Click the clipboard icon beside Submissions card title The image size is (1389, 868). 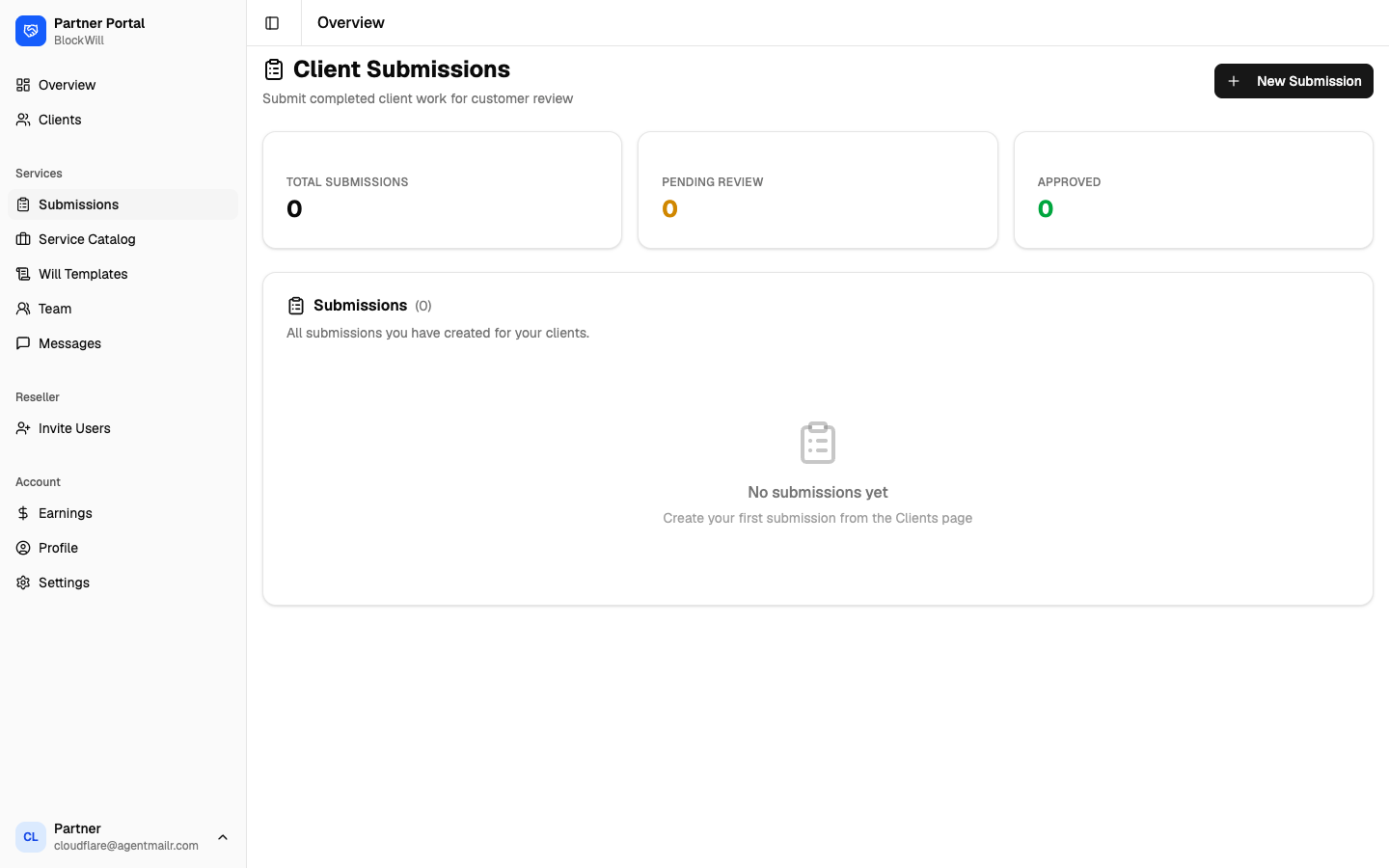296,306
